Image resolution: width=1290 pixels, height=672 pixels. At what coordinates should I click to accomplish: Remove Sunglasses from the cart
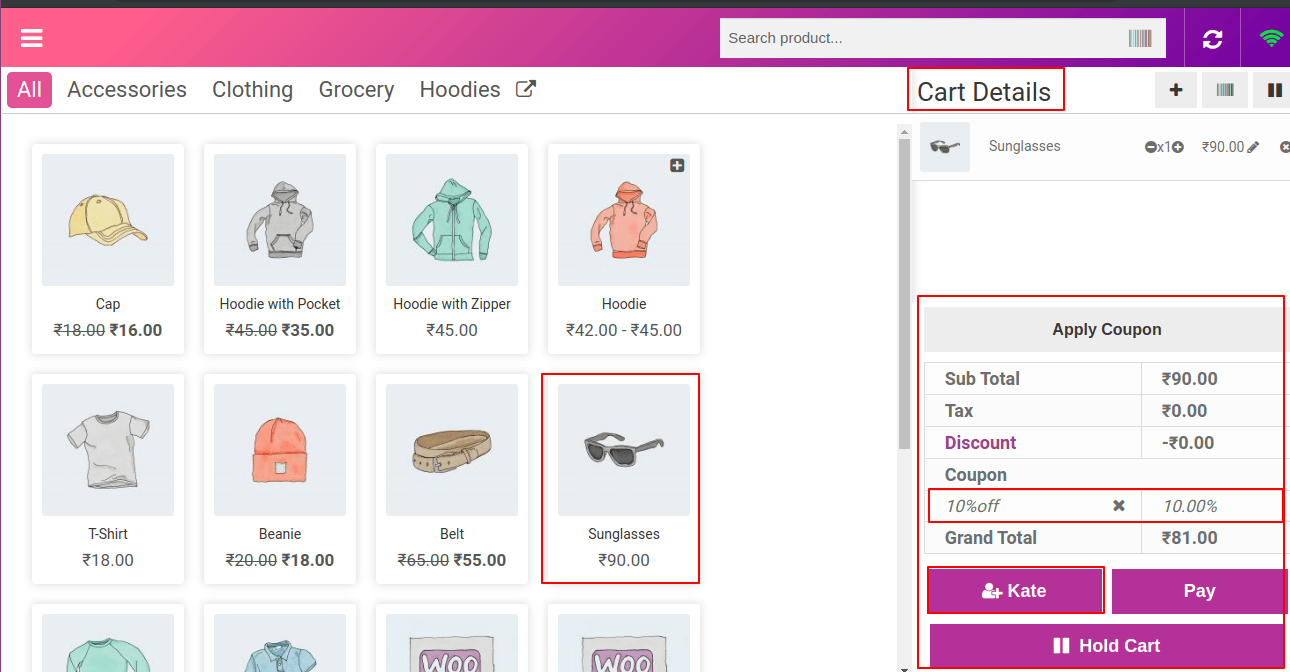click(x=1285, y=146)
